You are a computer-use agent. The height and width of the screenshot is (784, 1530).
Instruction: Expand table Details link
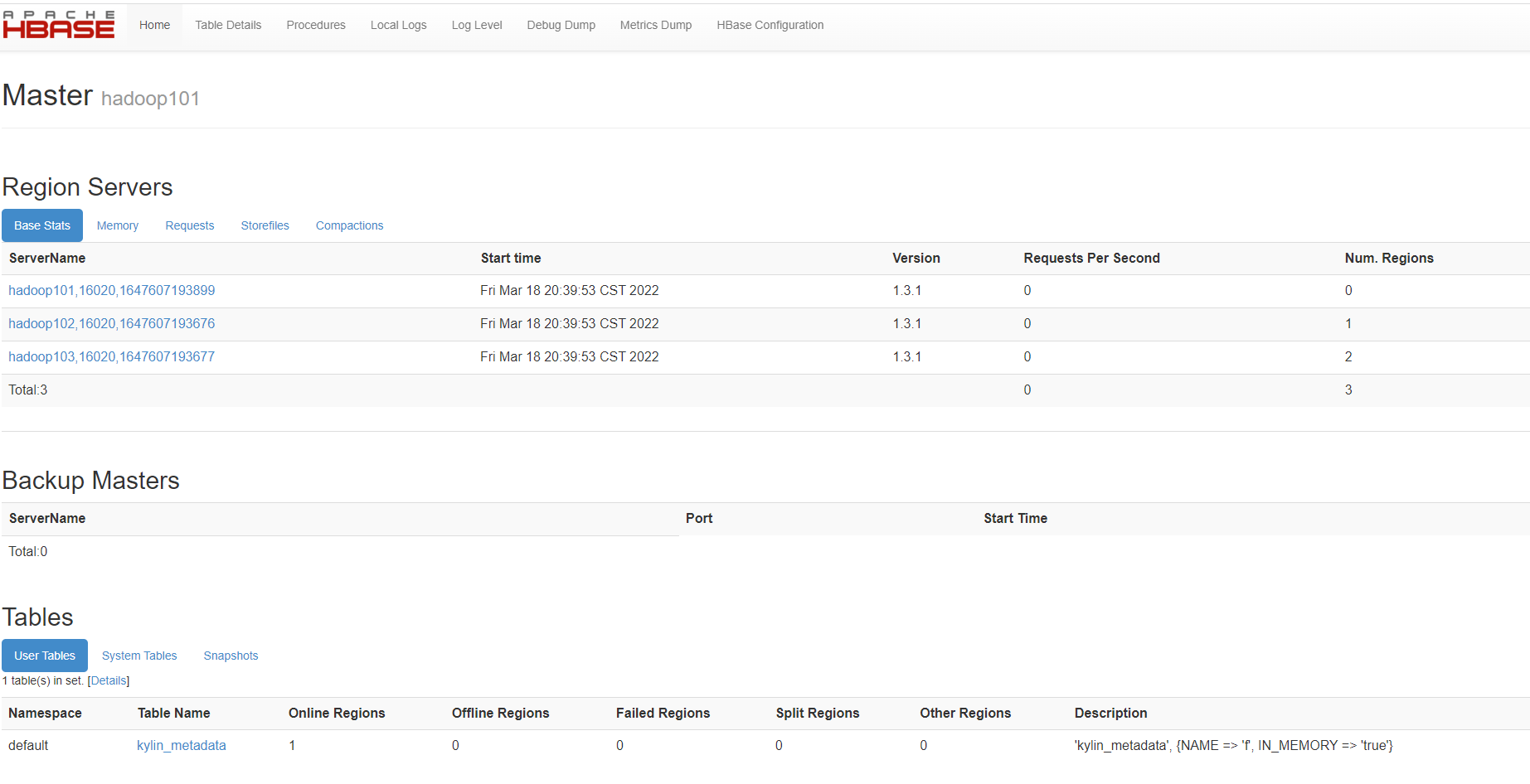tap(109, 680)
